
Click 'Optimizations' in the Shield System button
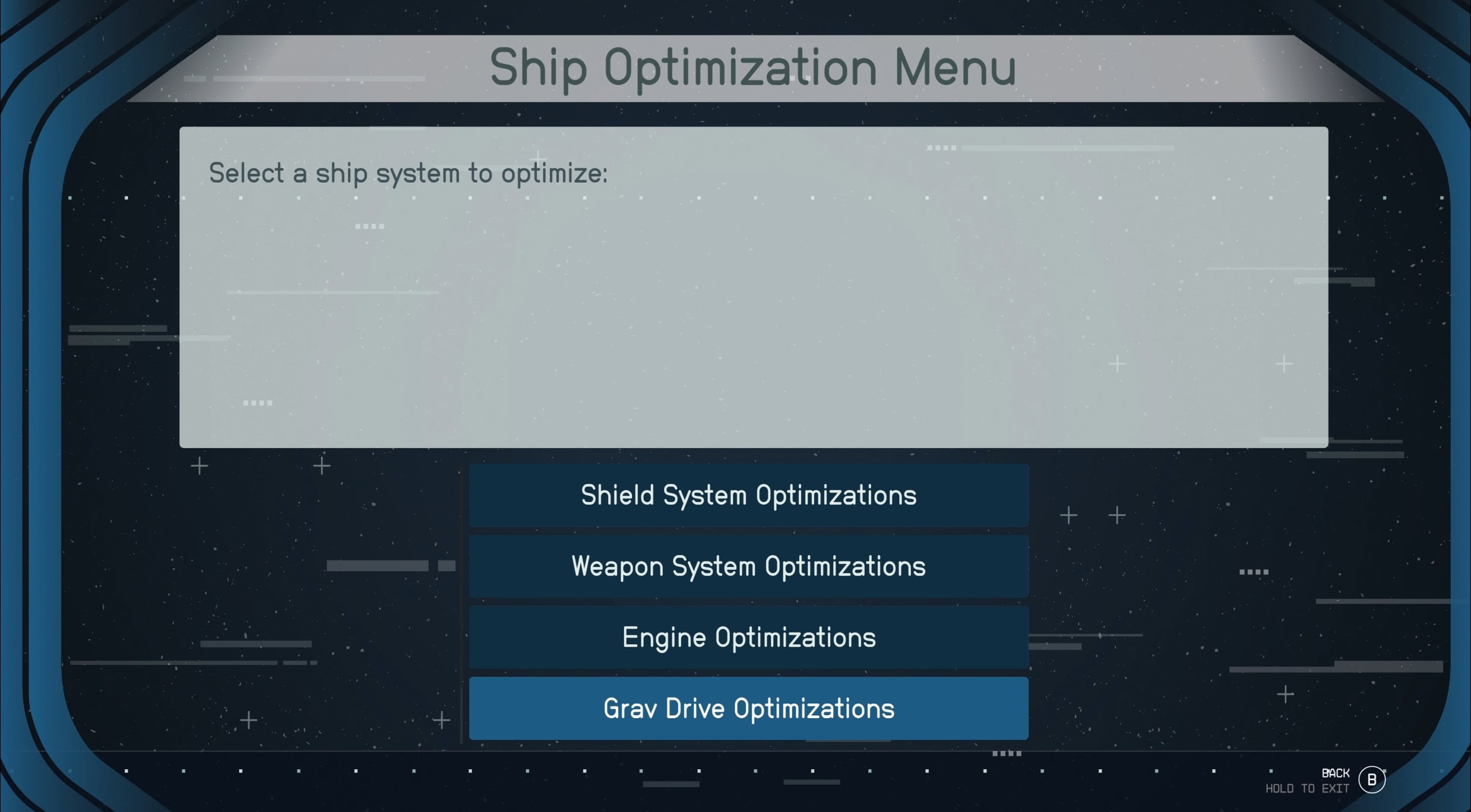(836, 495)
